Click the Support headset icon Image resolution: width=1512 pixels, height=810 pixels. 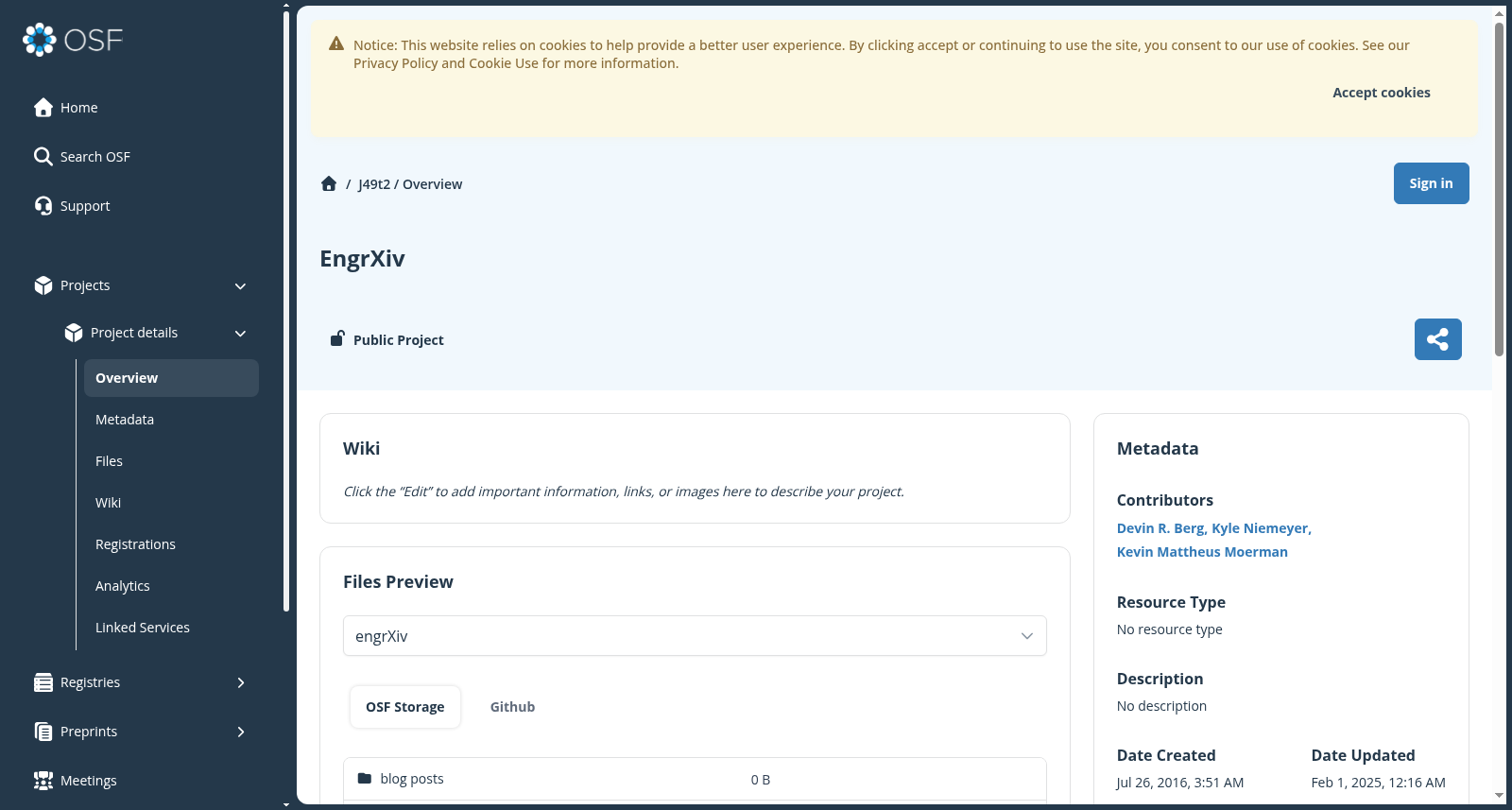(43, 206)
